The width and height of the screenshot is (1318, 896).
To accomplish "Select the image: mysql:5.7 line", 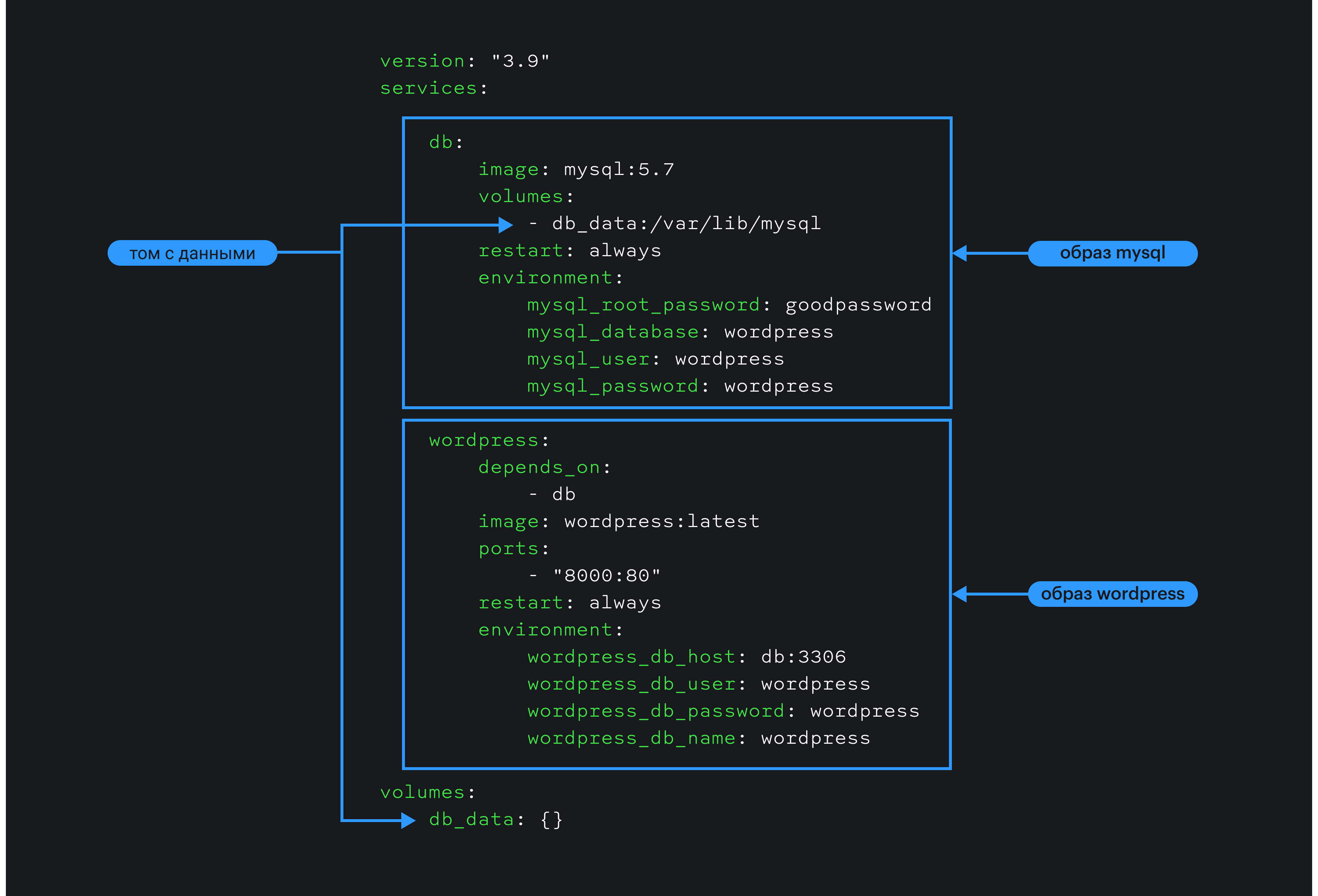I will [x=576, y=169].
